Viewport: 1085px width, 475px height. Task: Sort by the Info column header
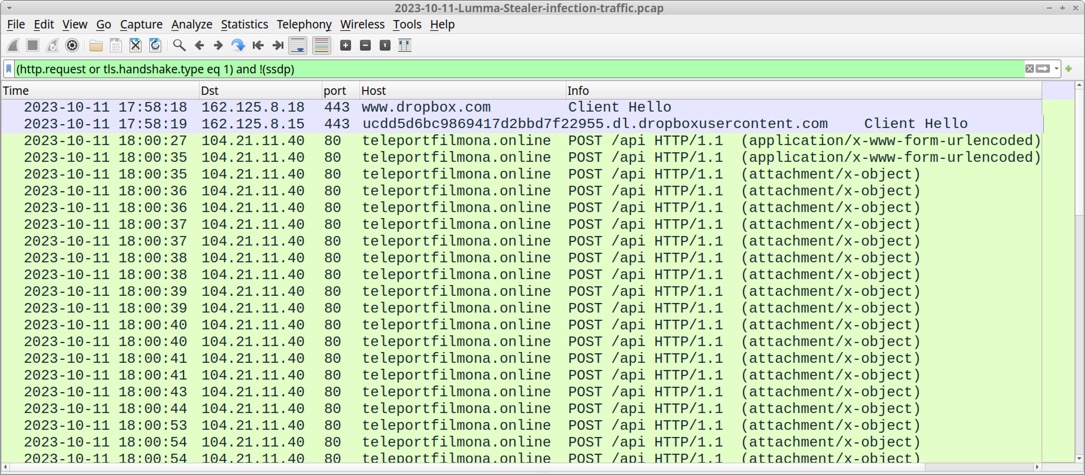pos(803,91)
